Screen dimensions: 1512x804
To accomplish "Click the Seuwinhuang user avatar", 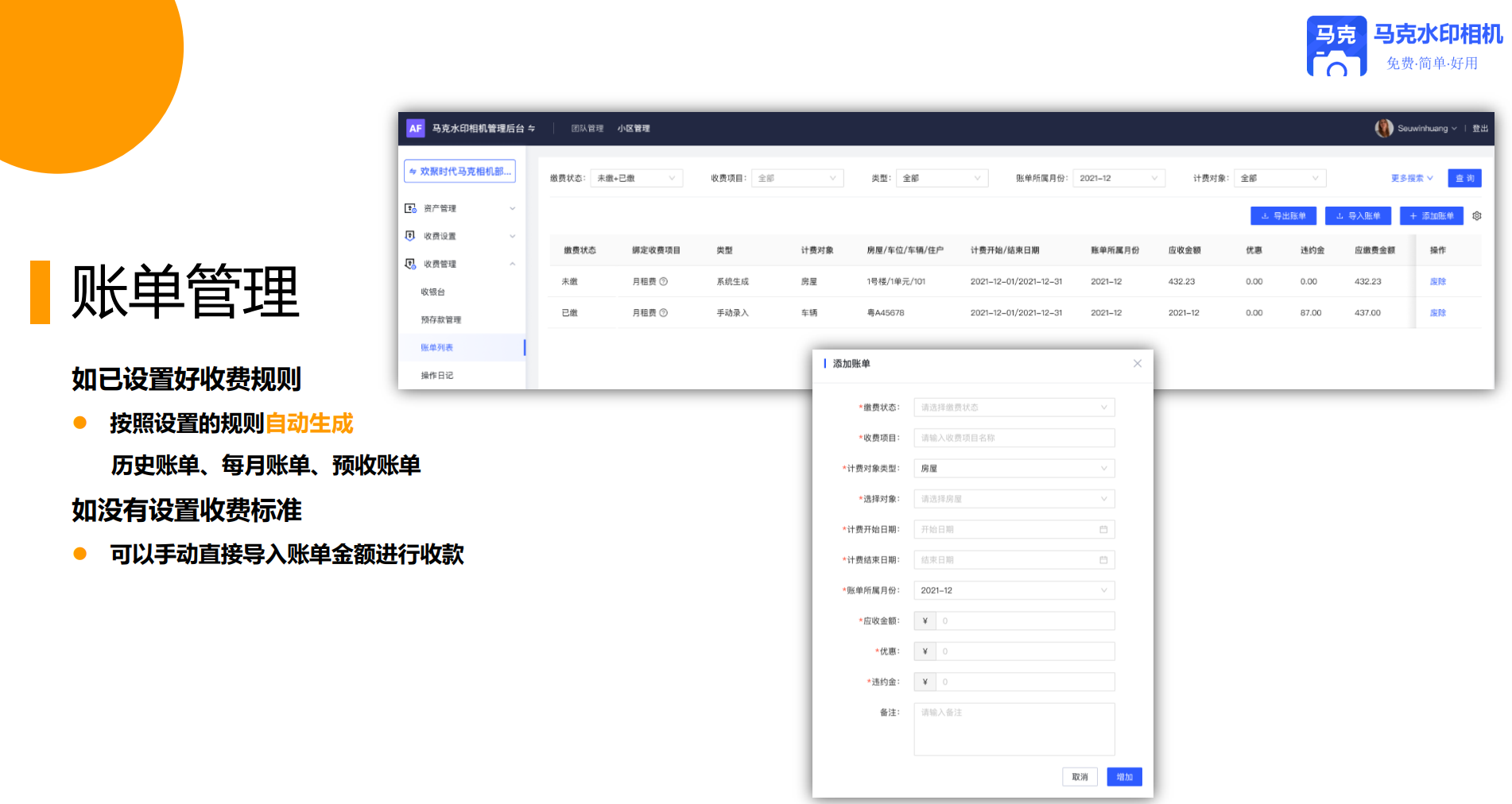I will [x=1384, y=128].
